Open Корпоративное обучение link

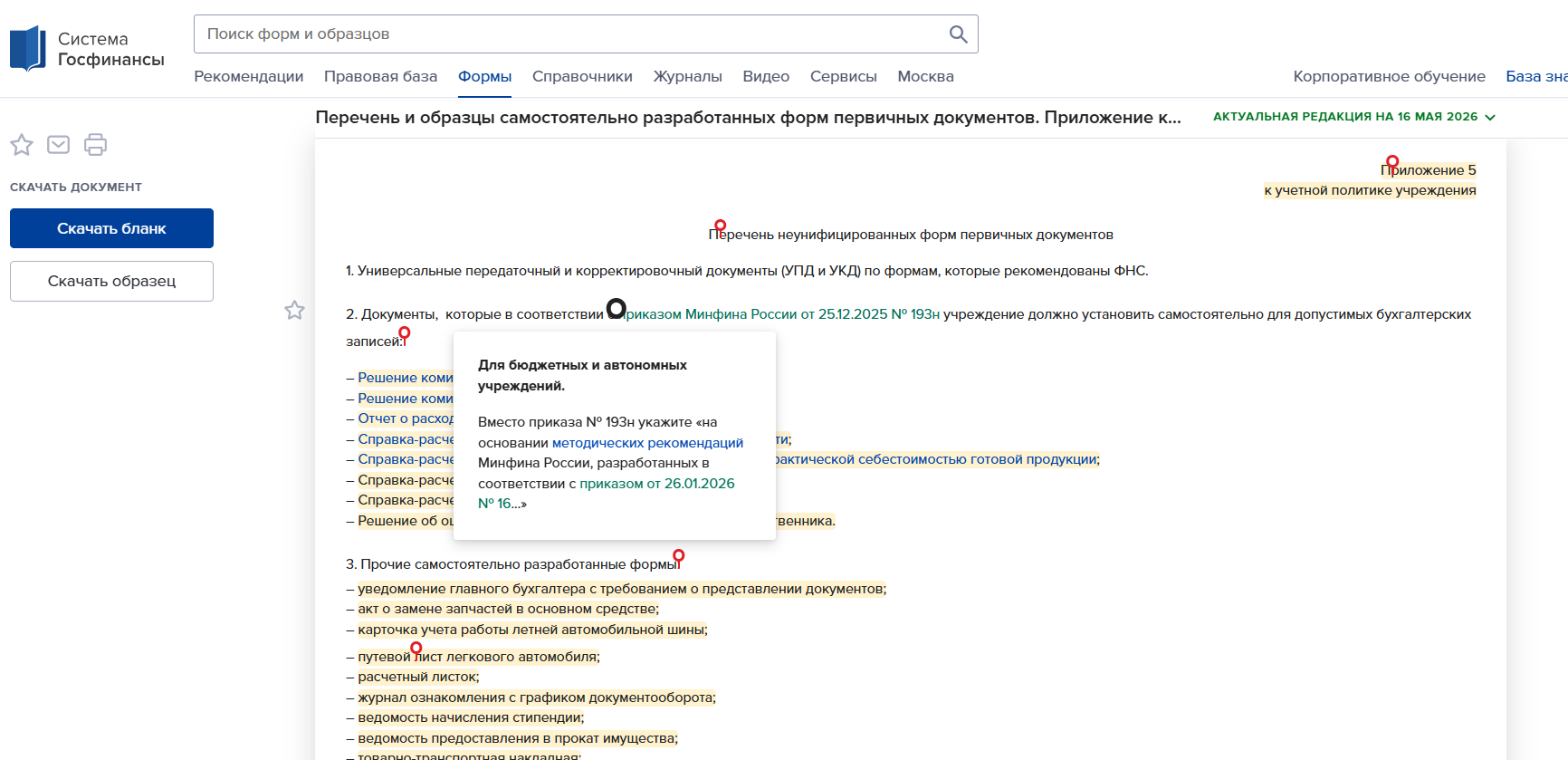pos(1389,77)
